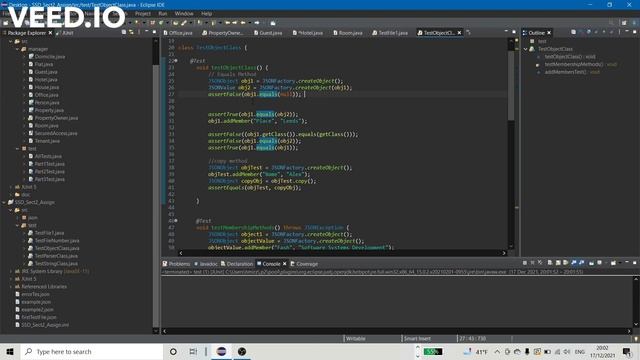
Task: Expand the json package
Action: tap(18, 218)
